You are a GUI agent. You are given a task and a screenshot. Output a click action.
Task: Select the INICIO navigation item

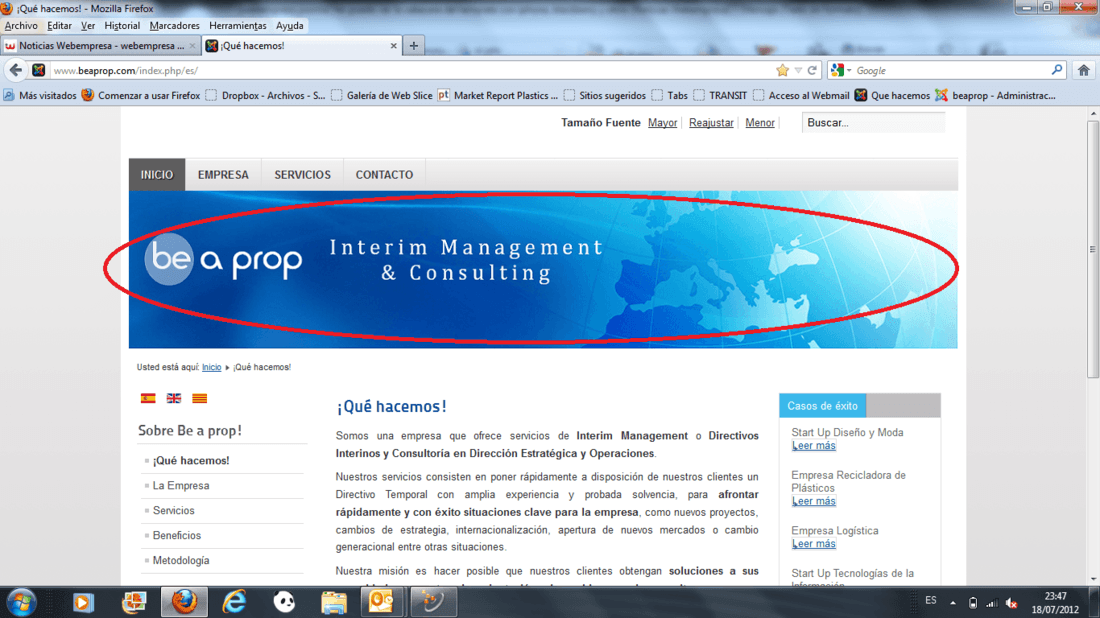tap(156, 175)
